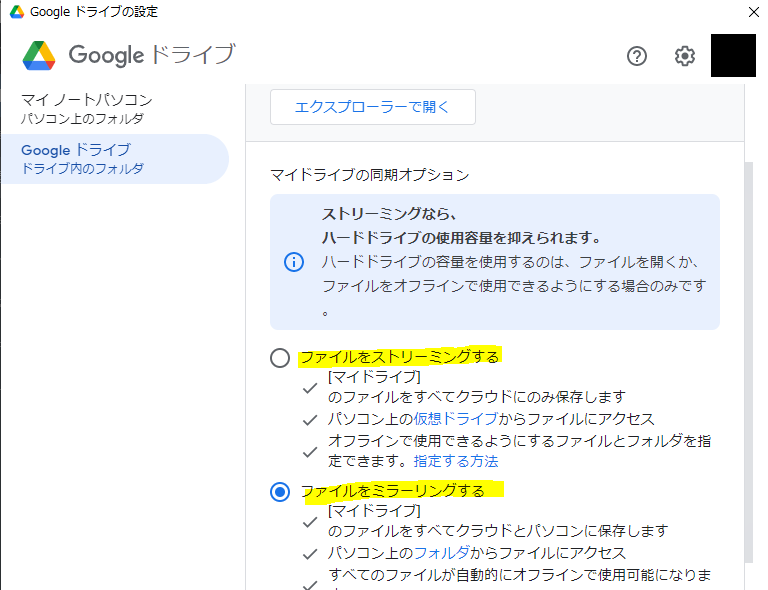Select the ファイルをミラーリングする radio button

pos(280,492)
